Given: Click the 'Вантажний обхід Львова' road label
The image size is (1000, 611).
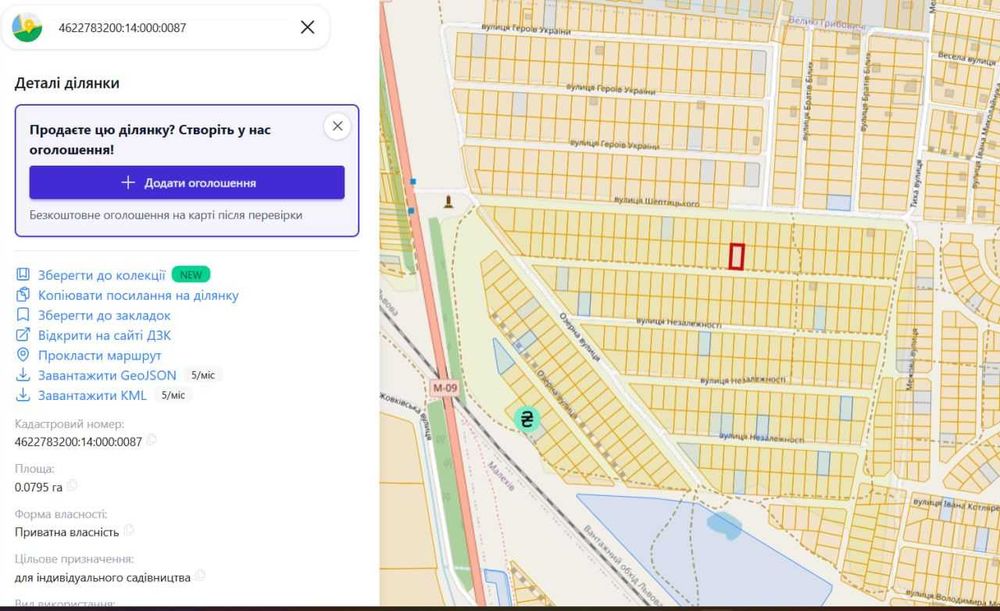Looking at the screenshot, I should [x=623, y=565].
